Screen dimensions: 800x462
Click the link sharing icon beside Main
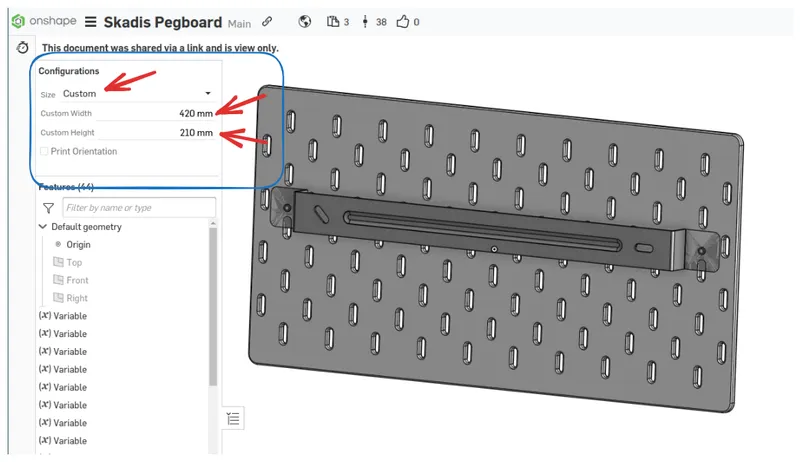point(267,22)
